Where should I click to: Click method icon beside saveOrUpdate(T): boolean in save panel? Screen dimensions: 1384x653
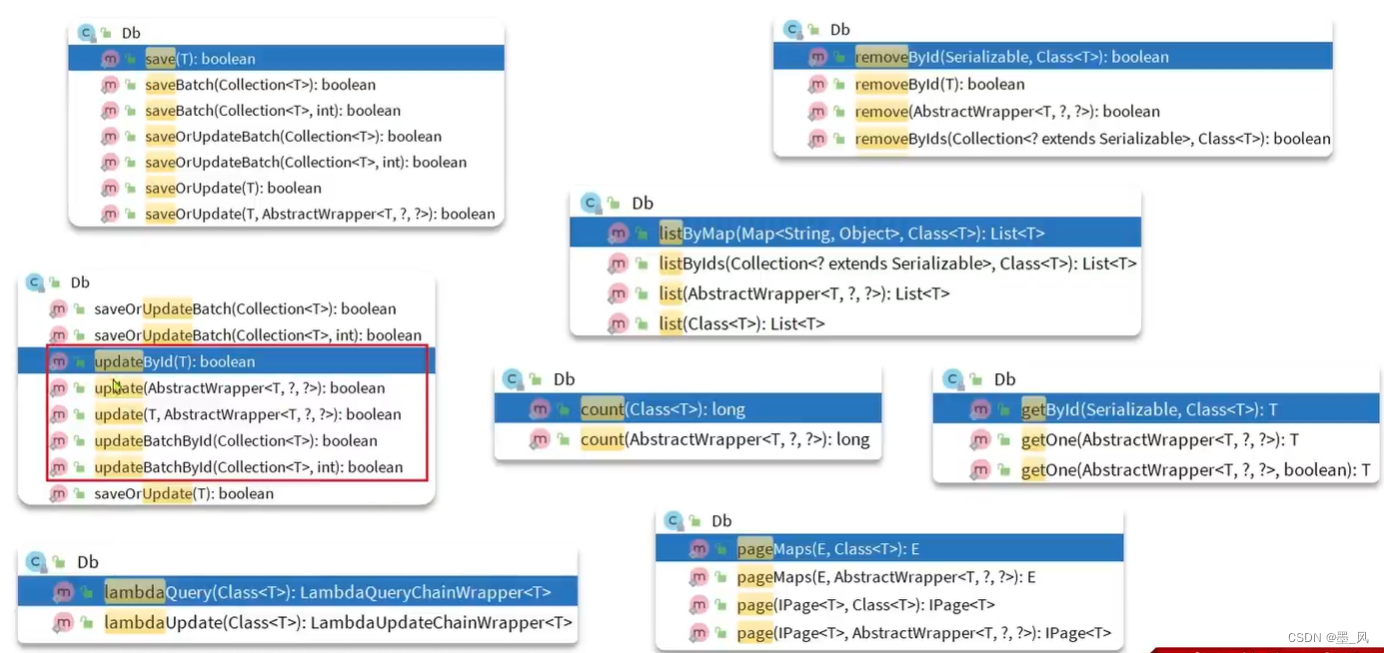coord(109,188)
